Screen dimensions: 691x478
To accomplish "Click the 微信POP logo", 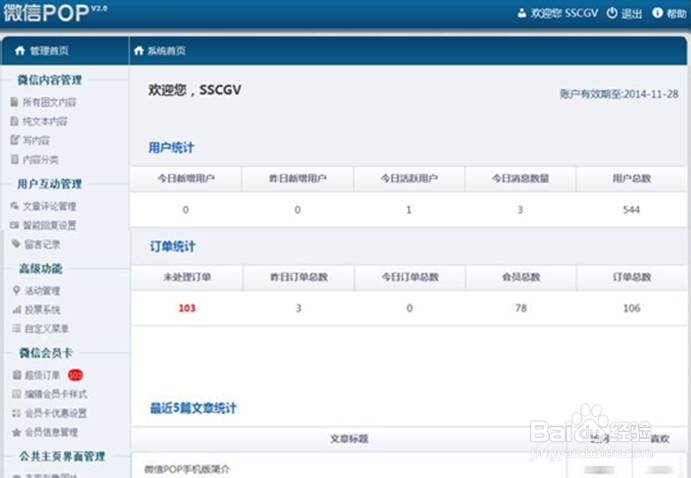I will pyautogui.click(x=55, y=12).
